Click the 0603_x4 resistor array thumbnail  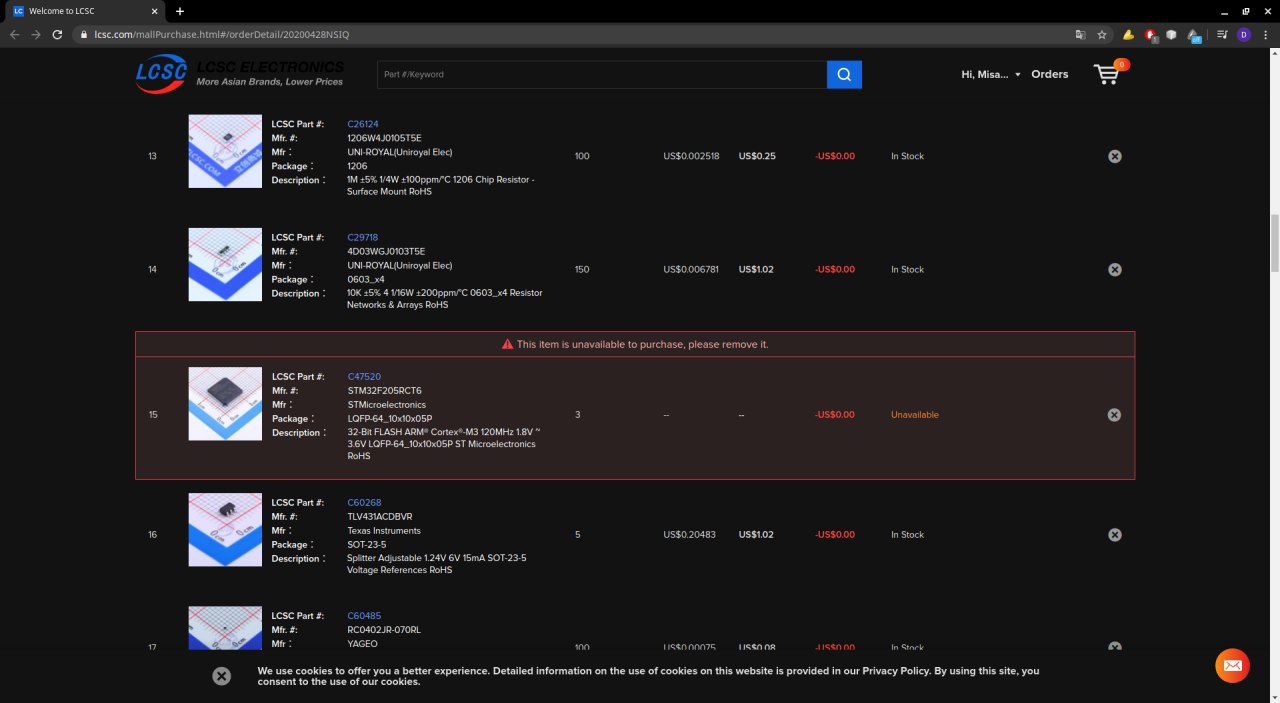[225, 264]
